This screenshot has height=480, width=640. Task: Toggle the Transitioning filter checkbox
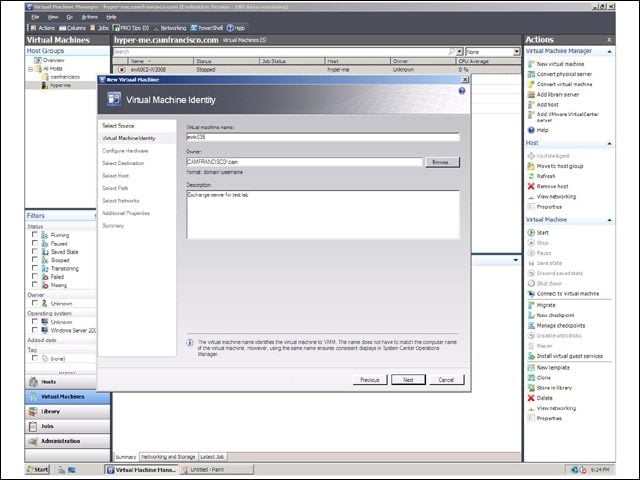coord(35,268)
